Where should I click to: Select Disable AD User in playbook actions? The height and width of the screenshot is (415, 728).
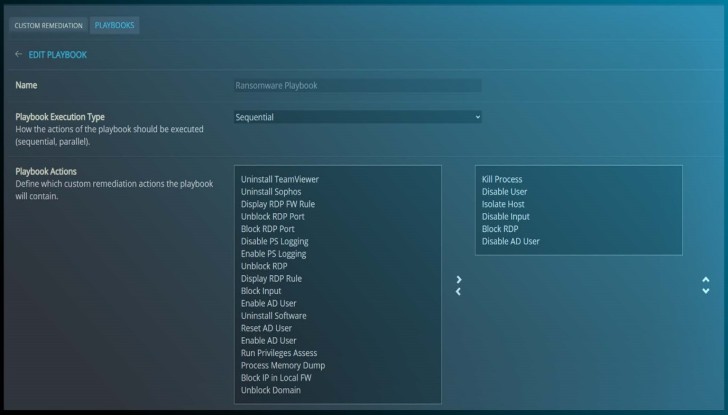[x=510, y=241]
